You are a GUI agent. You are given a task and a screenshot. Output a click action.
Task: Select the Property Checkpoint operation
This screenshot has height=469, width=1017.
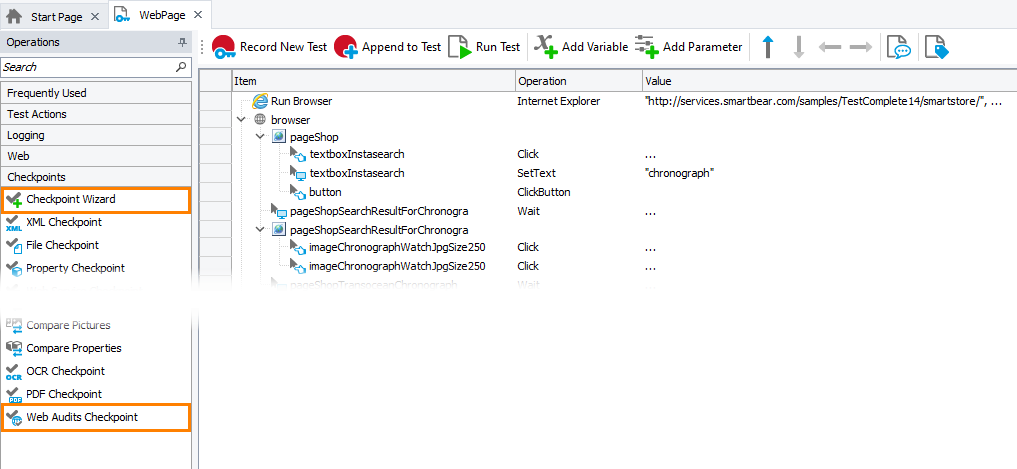(96, 268)
